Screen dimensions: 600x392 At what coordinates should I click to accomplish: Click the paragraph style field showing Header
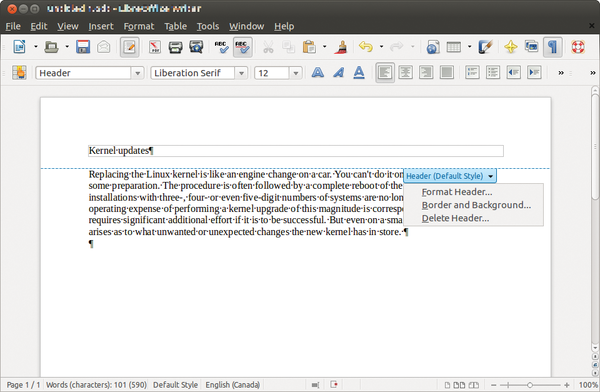83,73
